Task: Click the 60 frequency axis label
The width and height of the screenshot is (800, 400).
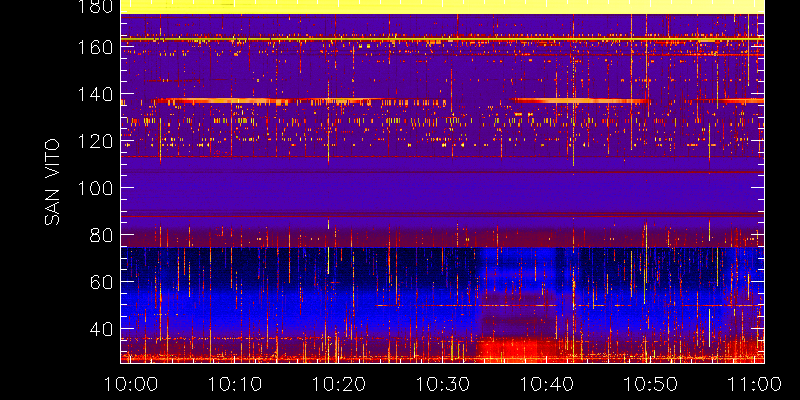Action: 102,282
